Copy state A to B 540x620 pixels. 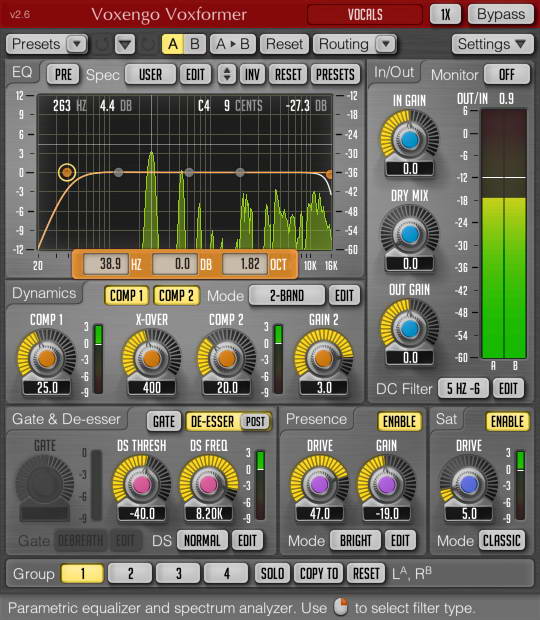coord(233,44)
